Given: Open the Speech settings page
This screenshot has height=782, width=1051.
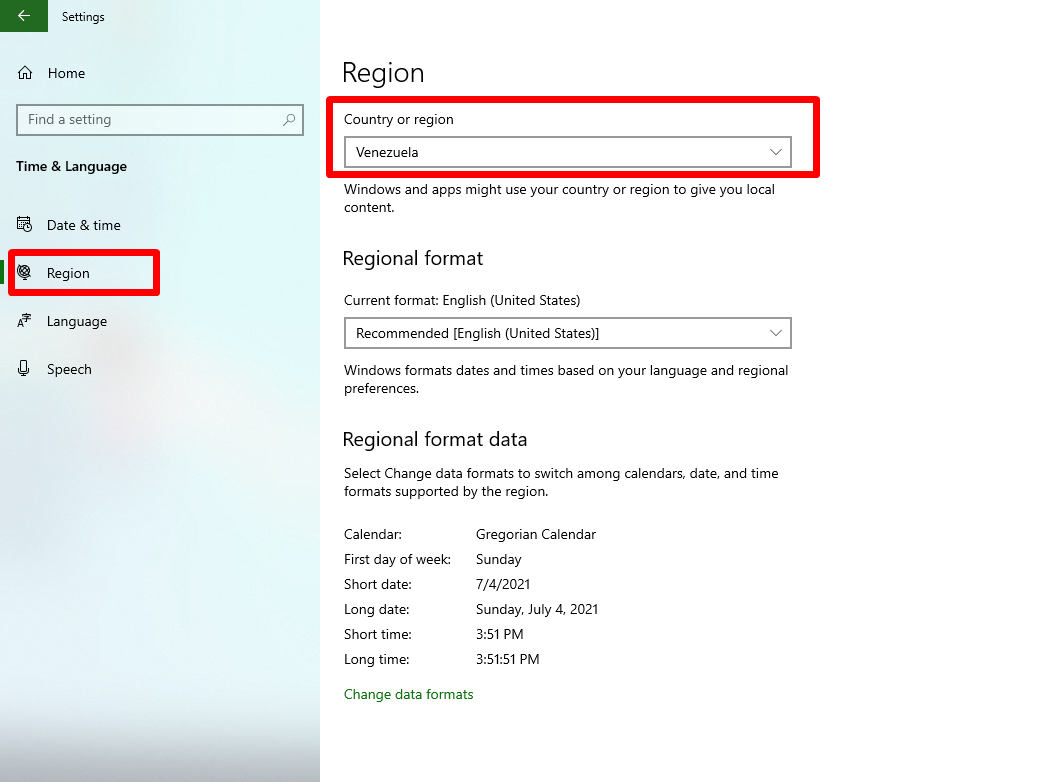Looking at the screenshot, I should [x=69, y=369].
